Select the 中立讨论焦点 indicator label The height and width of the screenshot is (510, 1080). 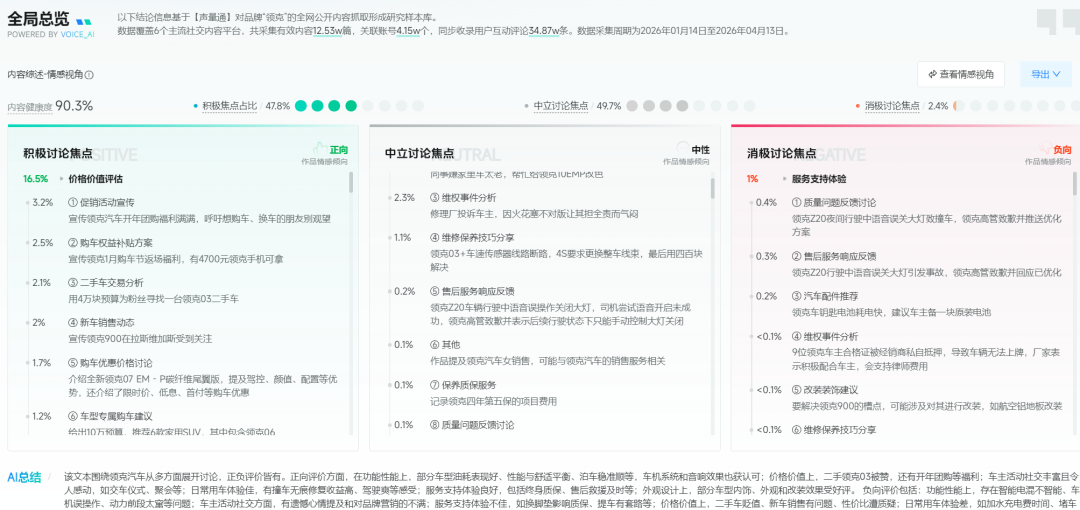point(560,106)
